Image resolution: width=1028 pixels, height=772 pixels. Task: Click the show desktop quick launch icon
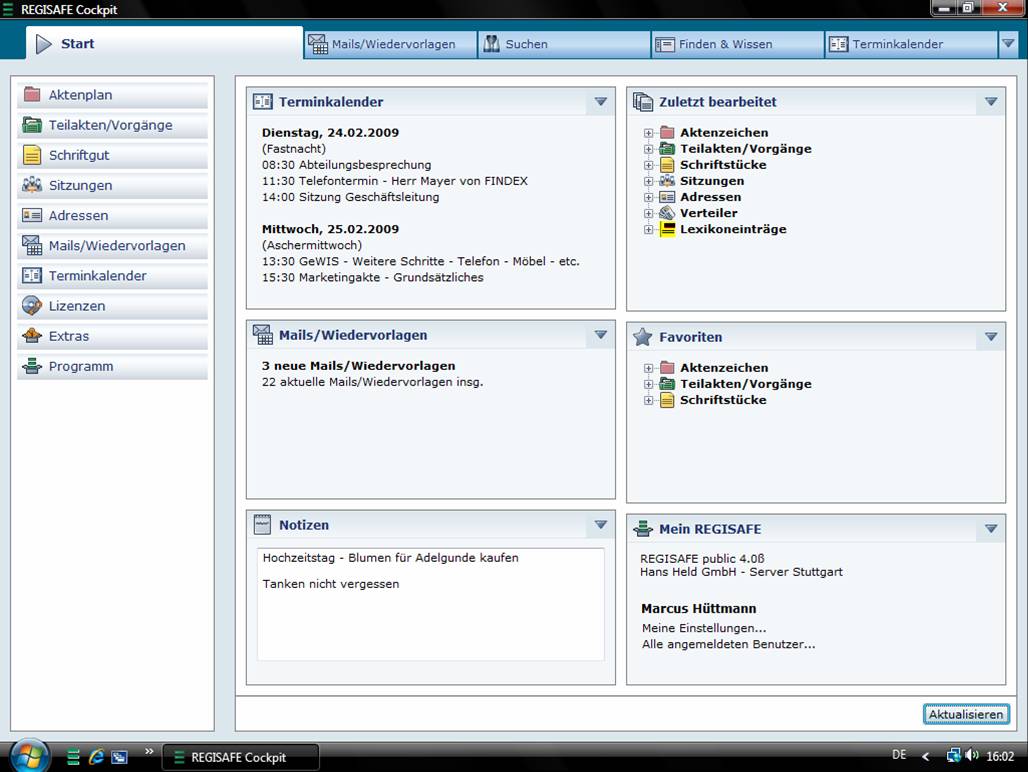pyautogui.click(x=119, y=757)
